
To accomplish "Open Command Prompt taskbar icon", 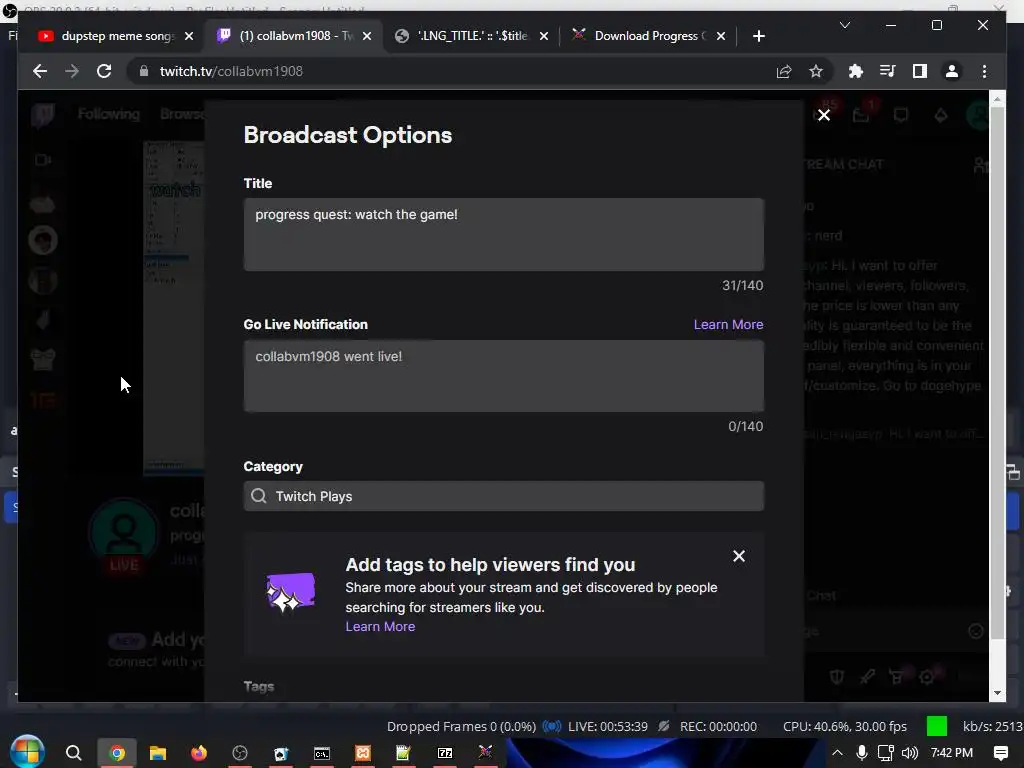I will [x=322, y=753].
